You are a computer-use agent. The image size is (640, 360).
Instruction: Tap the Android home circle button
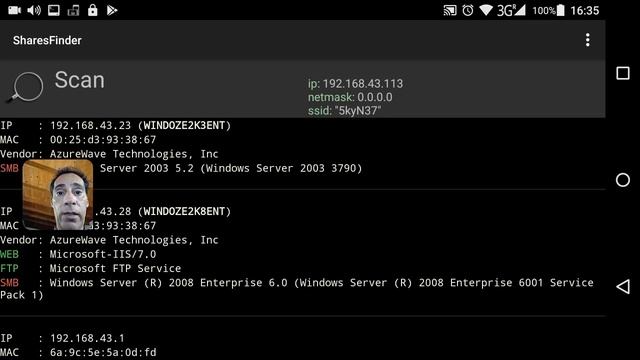pyautogui.click(x=622, y=180)
